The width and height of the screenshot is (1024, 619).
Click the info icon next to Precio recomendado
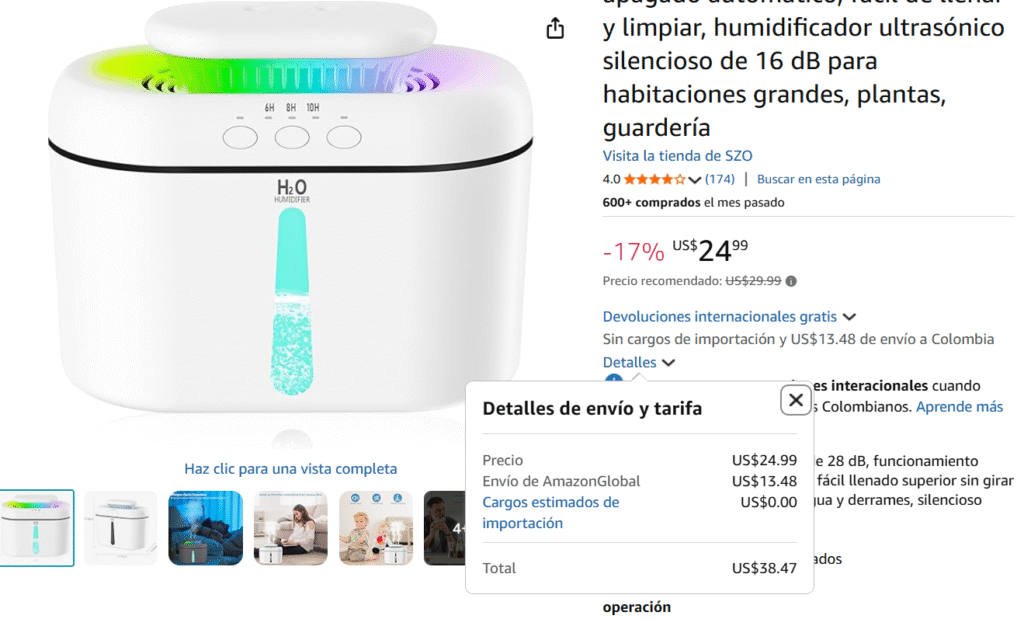[x=791, y=281]
